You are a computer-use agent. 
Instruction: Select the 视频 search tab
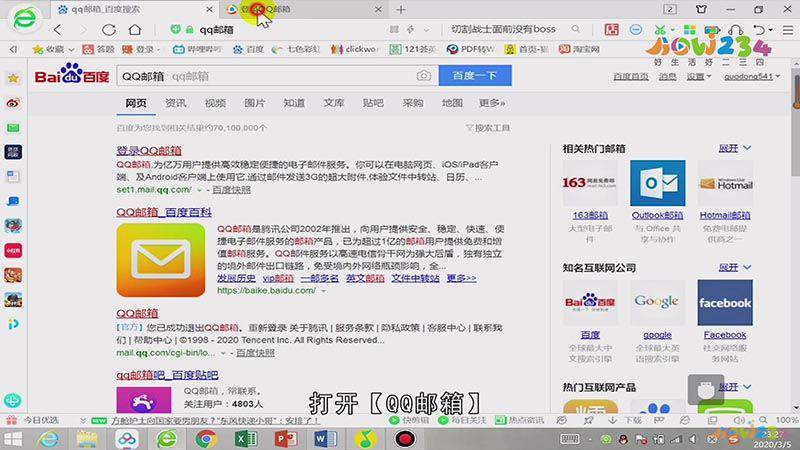[215, 103]
